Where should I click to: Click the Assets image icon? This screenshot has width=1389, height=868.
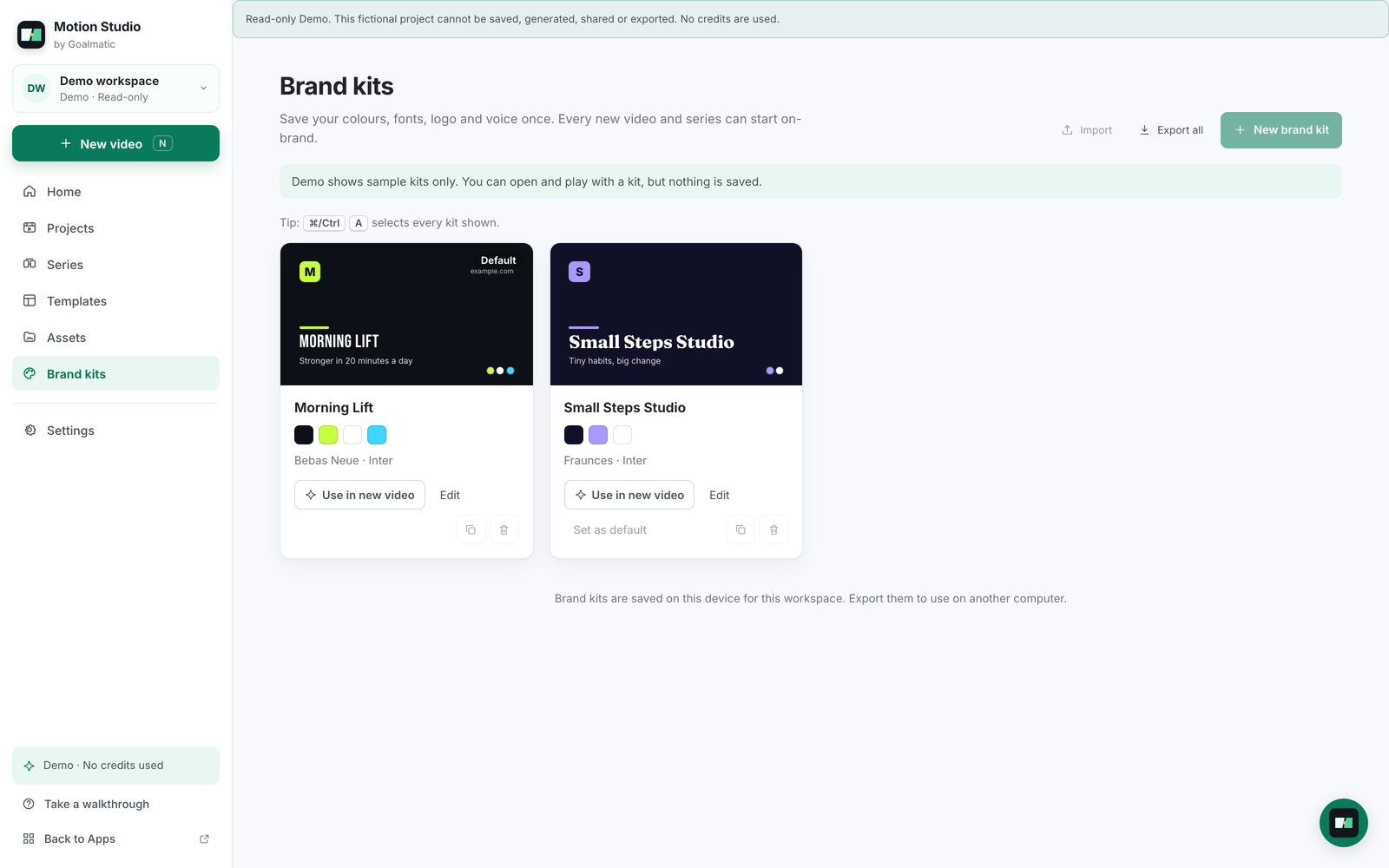(30, 337)
